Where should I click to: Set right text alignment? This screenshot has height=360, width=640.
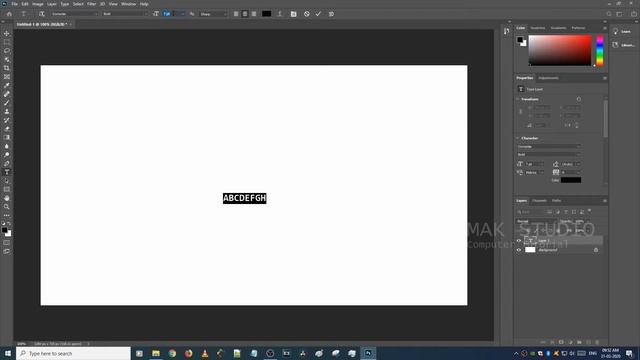click(254, 14)
